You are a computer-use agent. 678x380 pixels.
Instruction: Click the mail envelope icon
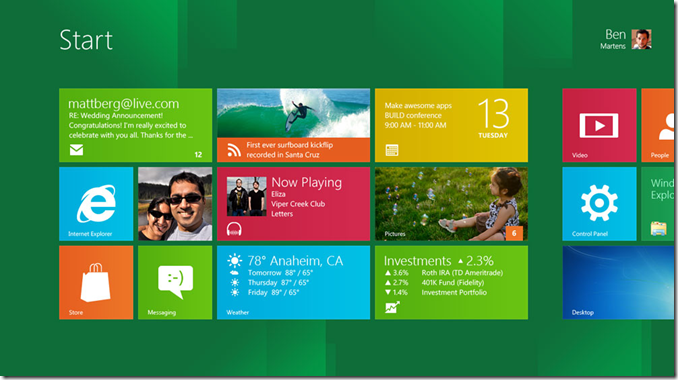click(77, 150)
